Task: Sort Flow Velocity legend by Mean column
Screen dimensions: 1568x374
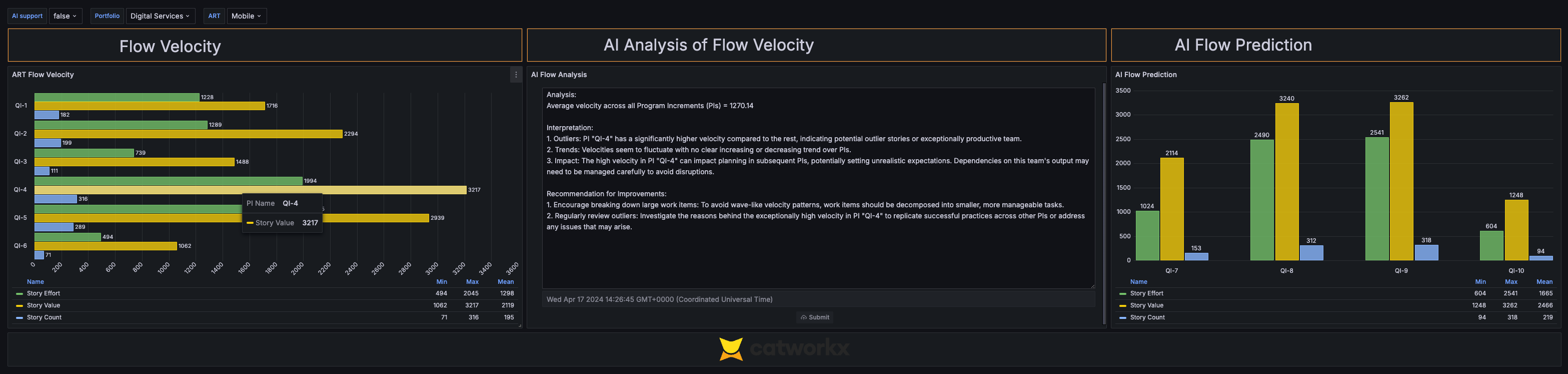Action: click(x=505, y=282)
